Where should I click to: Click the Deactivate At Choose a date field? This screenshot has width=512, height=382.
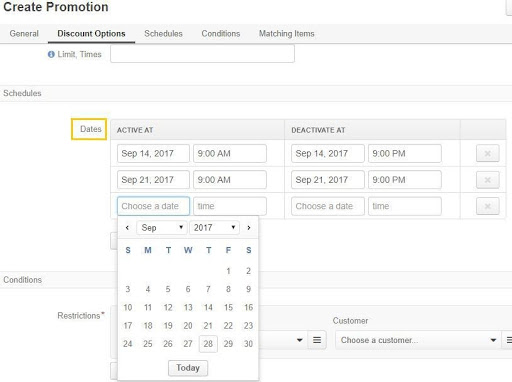point(328,206)
